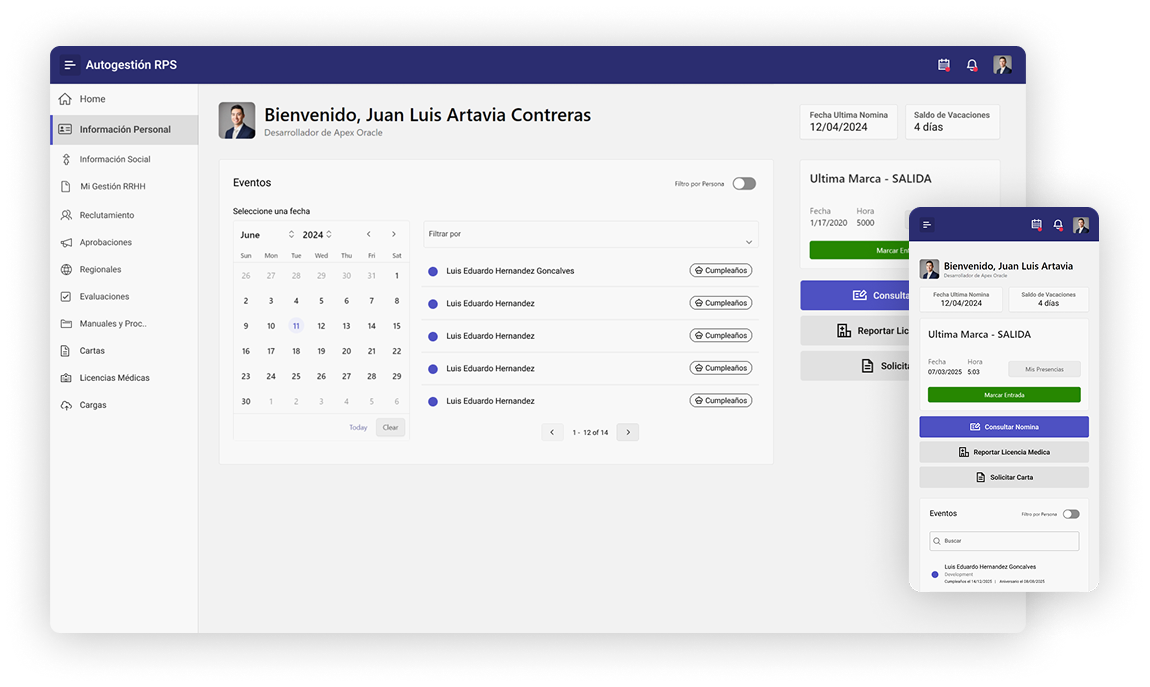The width and height of the screenshot is (1150, 687).
Task: Open the hamburger menu in desktop header
Action: point(69,65)
